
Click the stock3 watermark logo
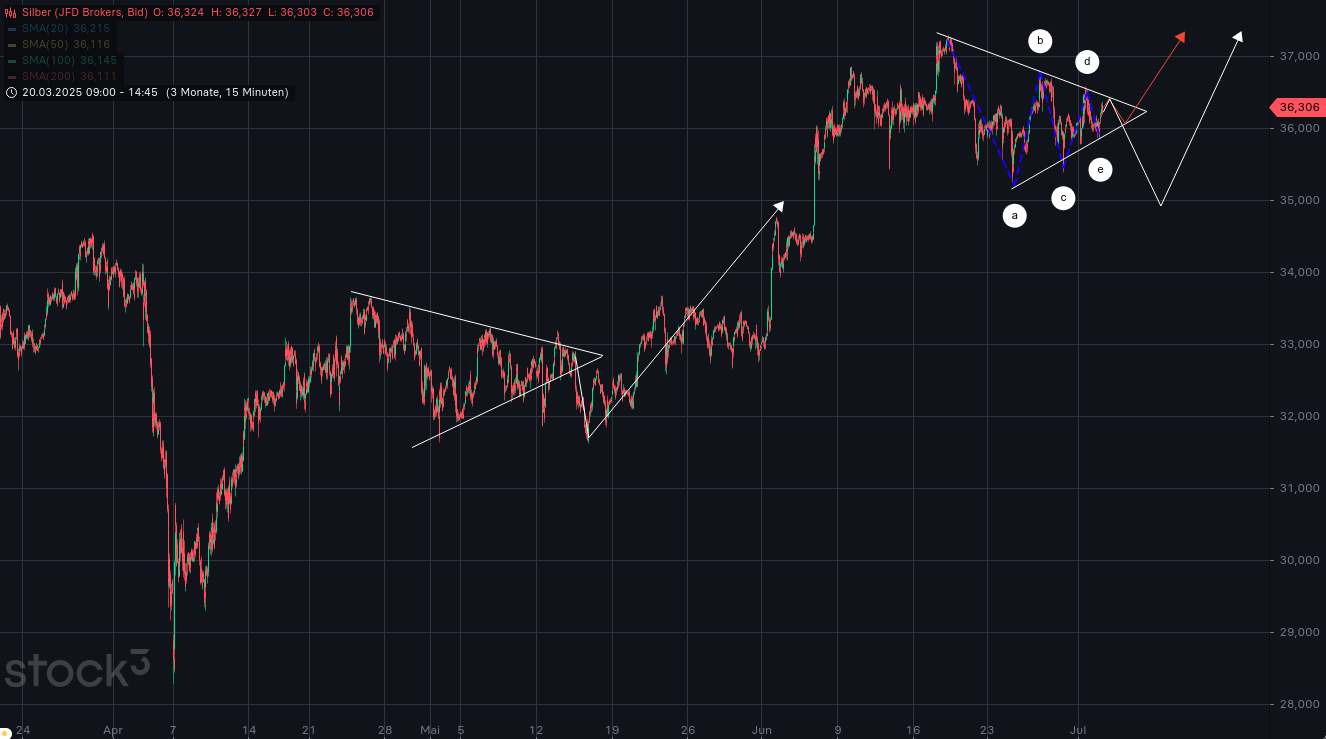[76, 669]
